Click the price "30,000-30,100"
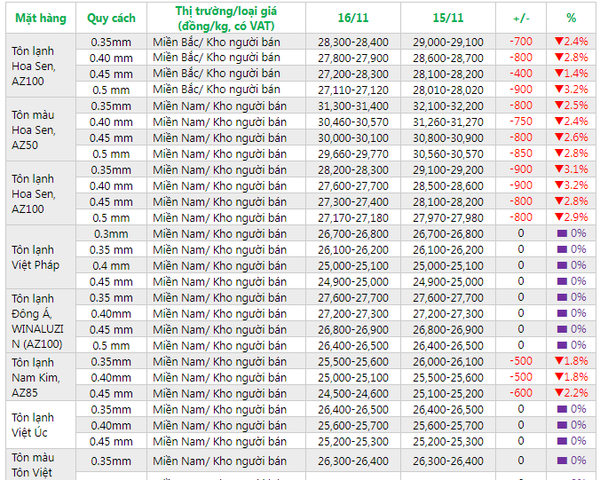 coord(353,138)
